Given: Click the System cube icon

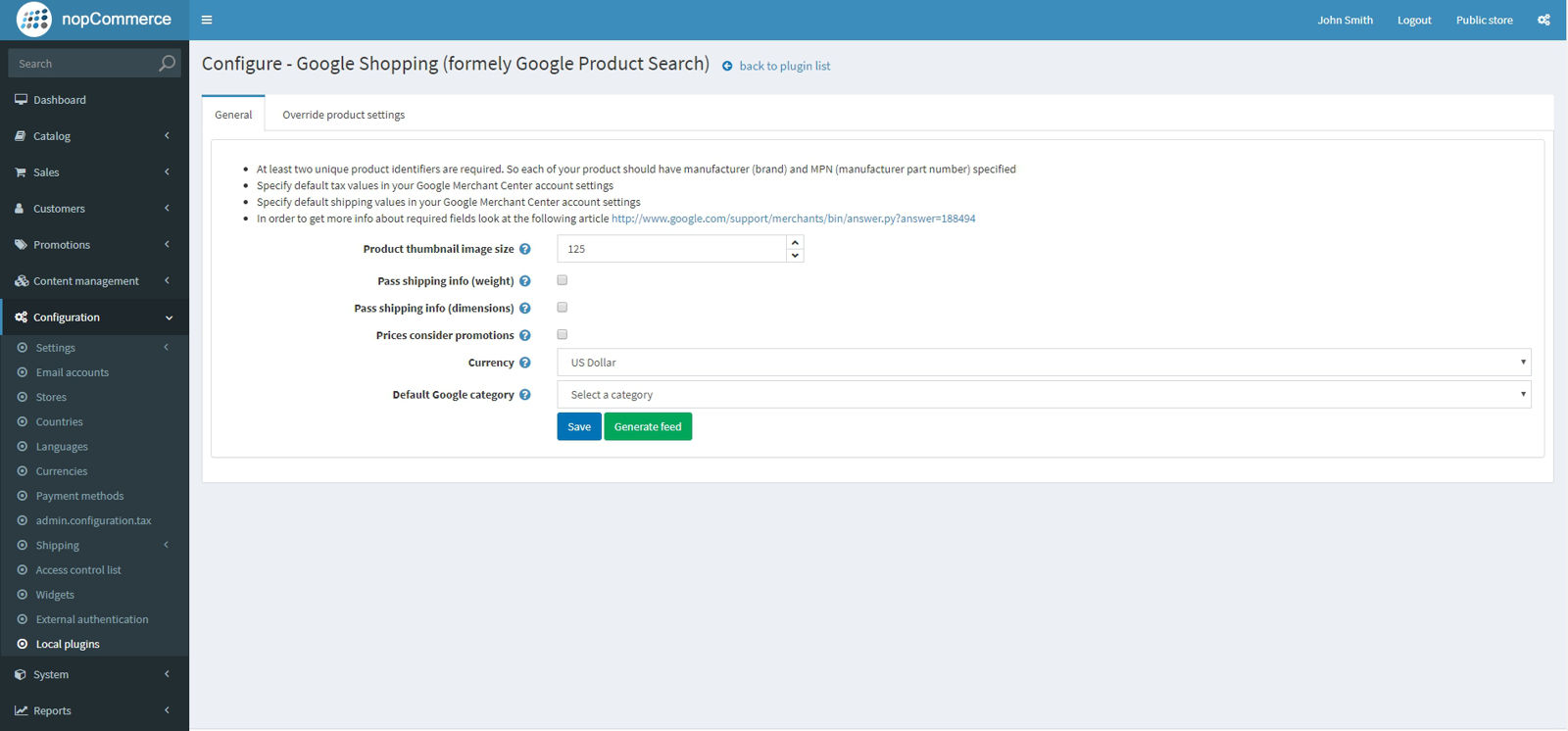Looking at the screenshot, I should click(x=21, y=675).
